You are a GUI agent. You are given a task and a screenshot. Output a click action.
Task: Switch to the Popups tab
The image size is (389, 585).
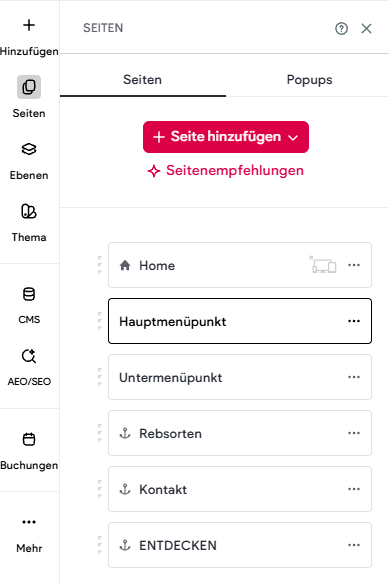[309, 80]
